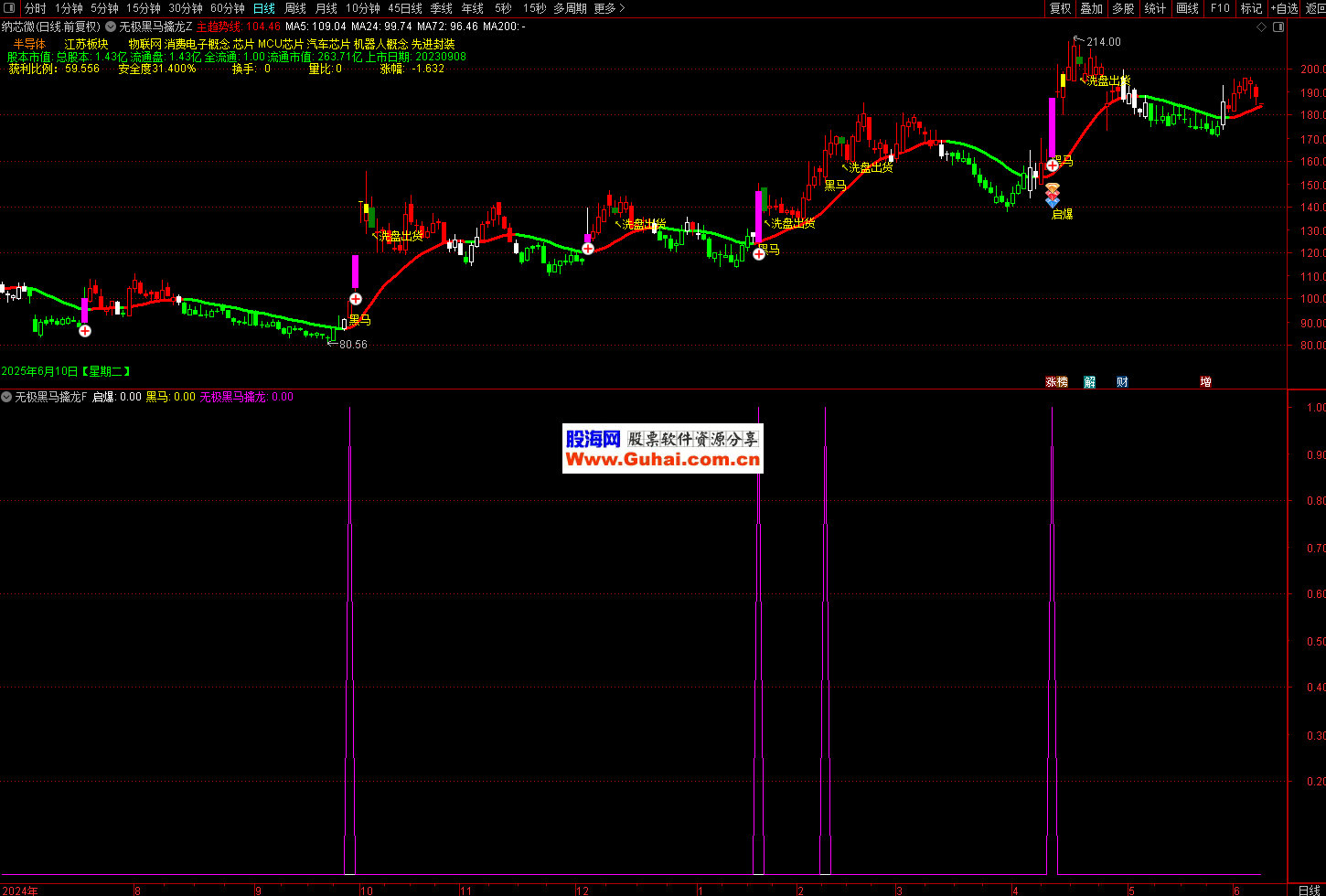Open main indicator 无极黑马擒龙Z dropdown
The width and height of the screenshot is (1326, 896).
(111, 27)
